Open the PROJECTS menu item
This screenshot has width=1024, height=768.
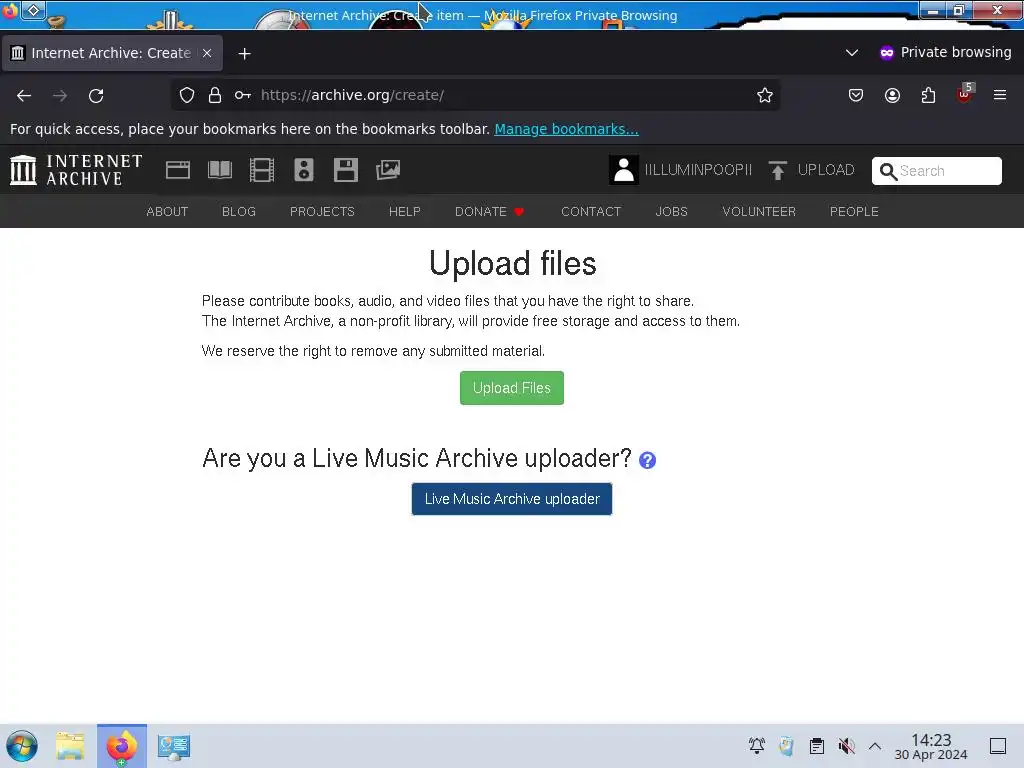(322, 212)
